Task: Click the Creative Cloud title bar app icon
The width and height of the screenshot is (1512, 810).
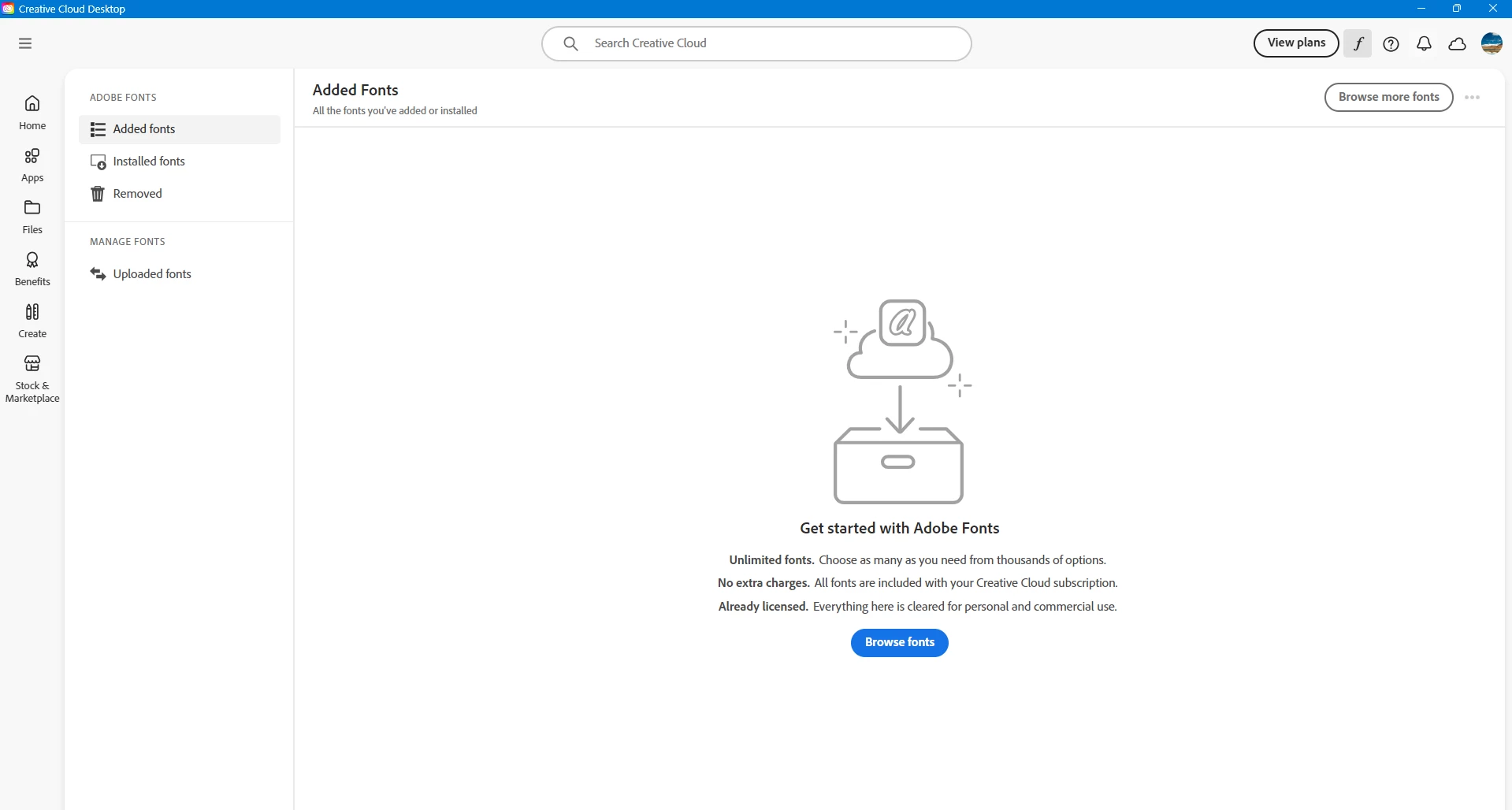Action: [x=8, y=9]
